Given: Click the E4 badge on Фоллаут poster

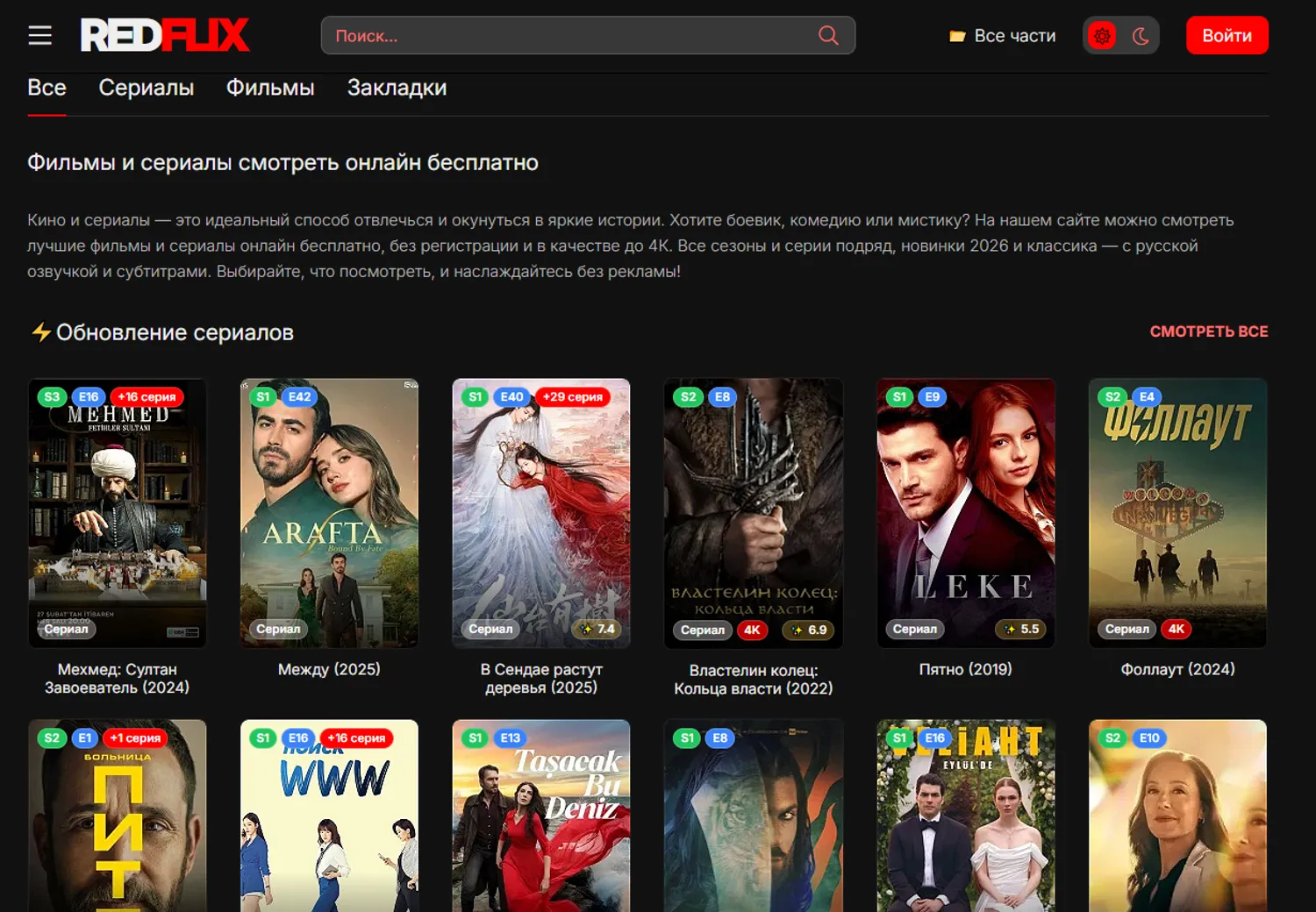Looking at the screenshot, I should [1147, 396].
